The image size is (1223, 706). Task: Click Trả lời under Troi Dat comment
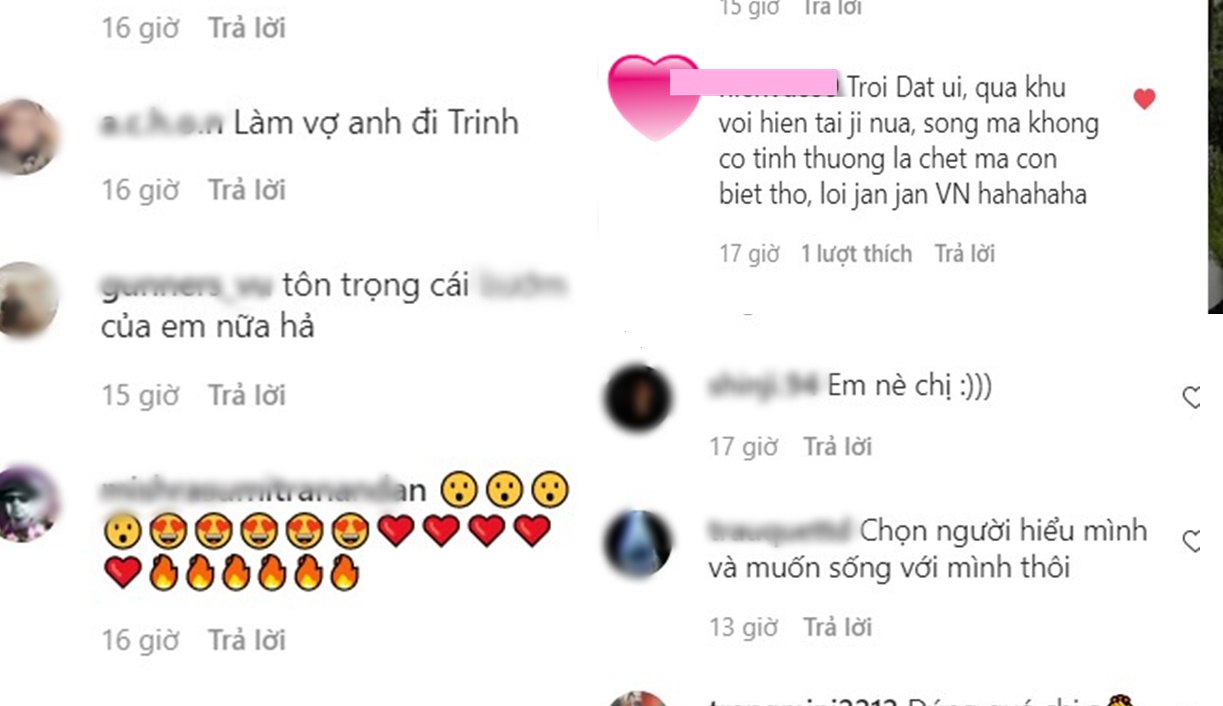tap(965, 254)
